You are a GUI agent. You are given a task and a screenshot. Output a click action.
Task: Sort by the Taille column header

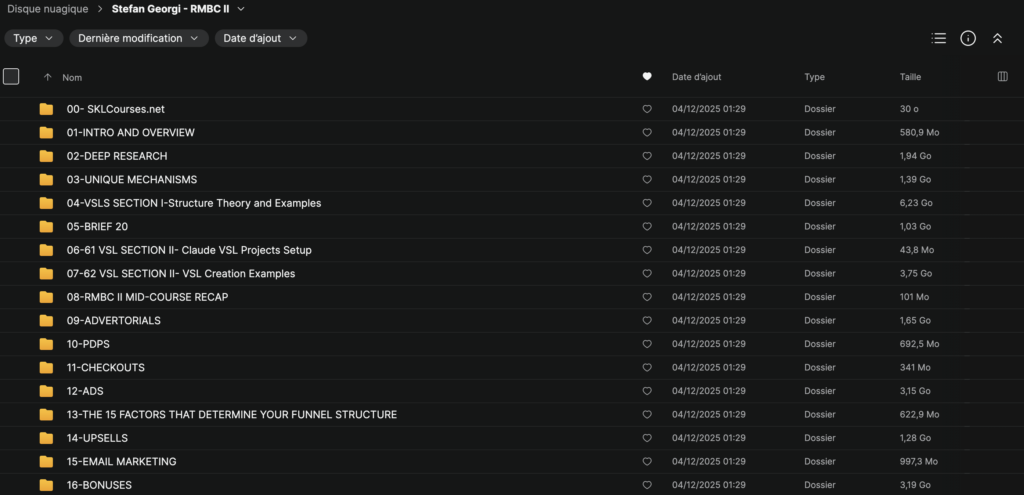pos(910,77)
